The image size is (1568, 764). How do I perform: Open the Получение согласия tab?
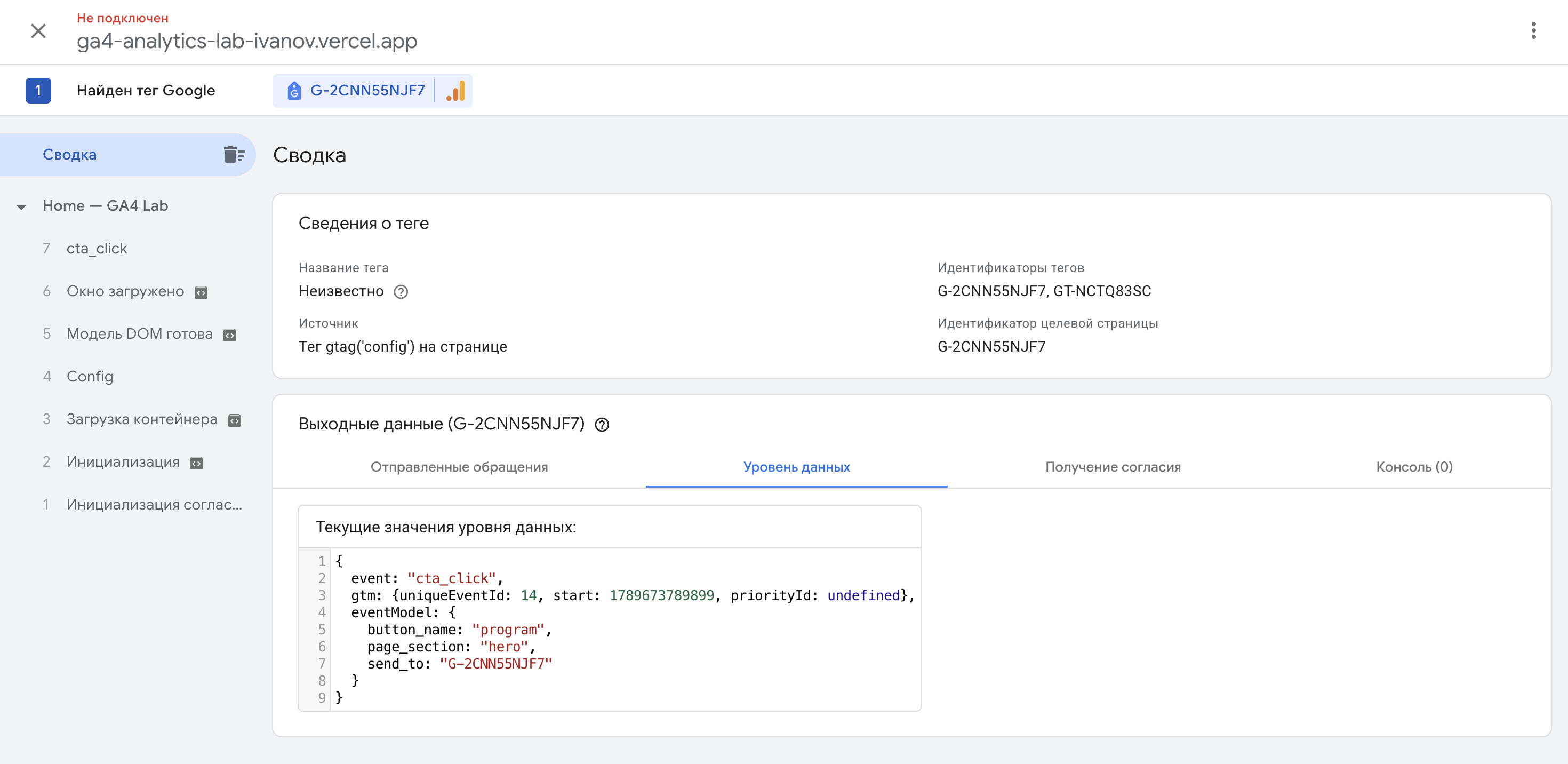[x=1113, y=467]
